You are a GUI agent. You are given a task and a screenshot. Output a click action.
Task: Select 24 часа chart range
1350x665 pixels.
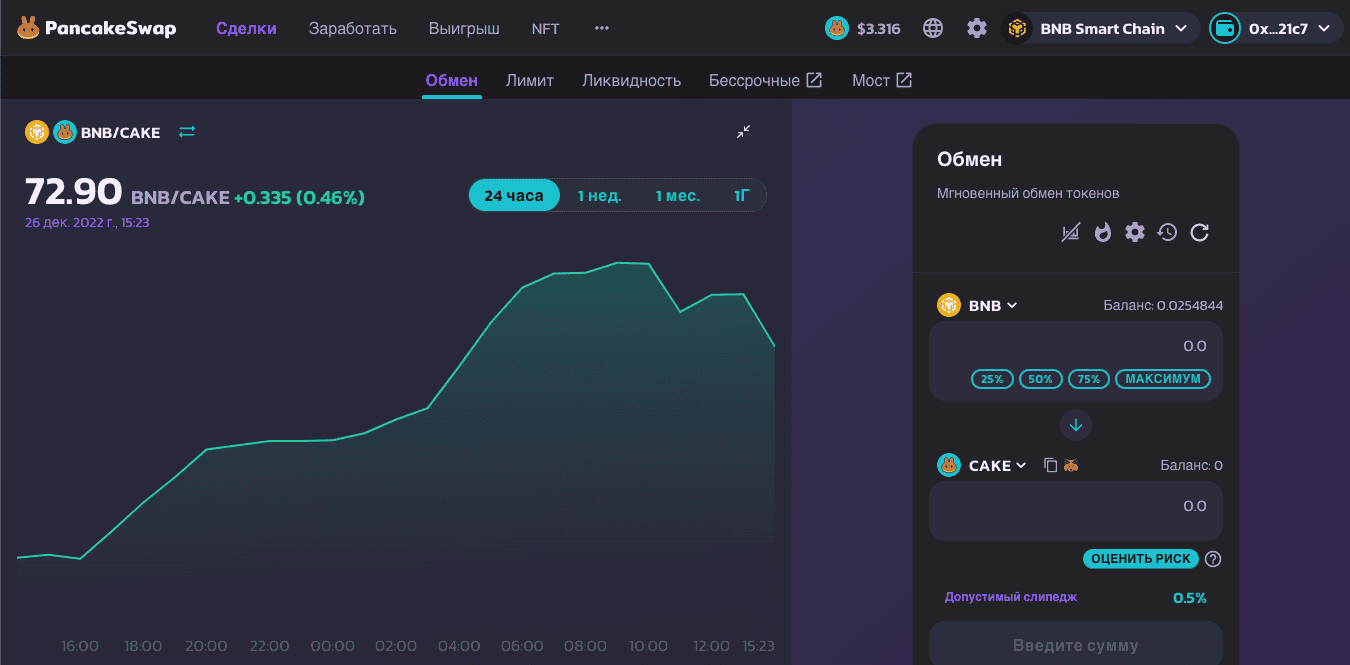[514, 195]
